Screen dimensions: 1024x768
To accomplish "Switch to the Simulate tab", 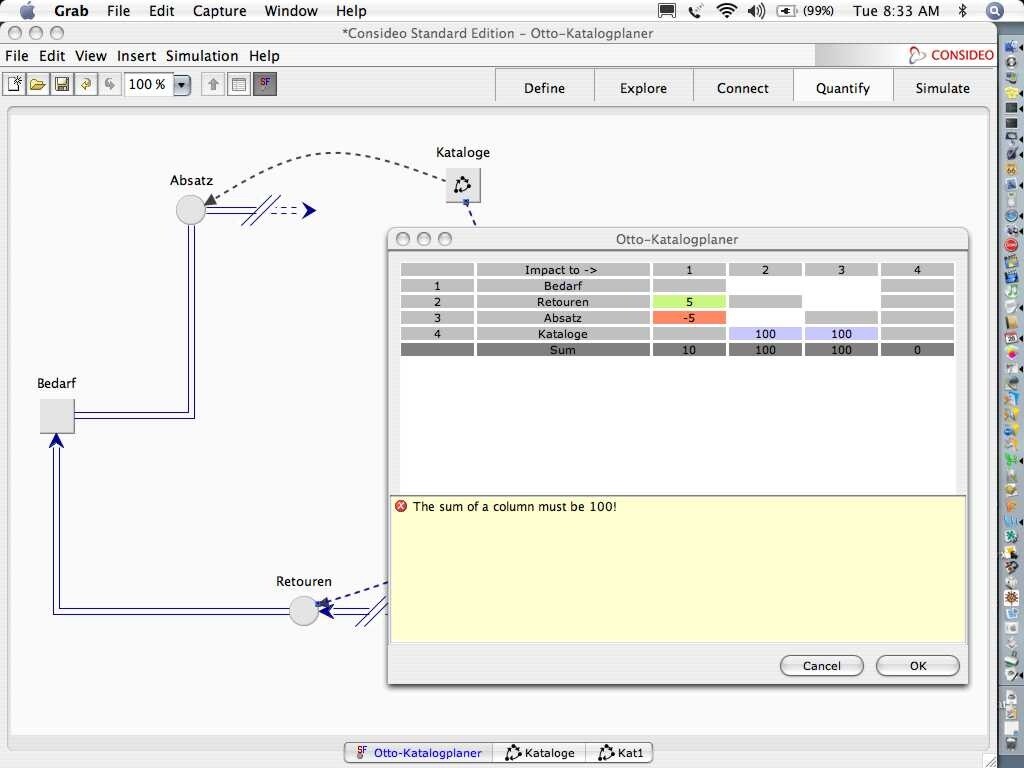I will [942, 88].
